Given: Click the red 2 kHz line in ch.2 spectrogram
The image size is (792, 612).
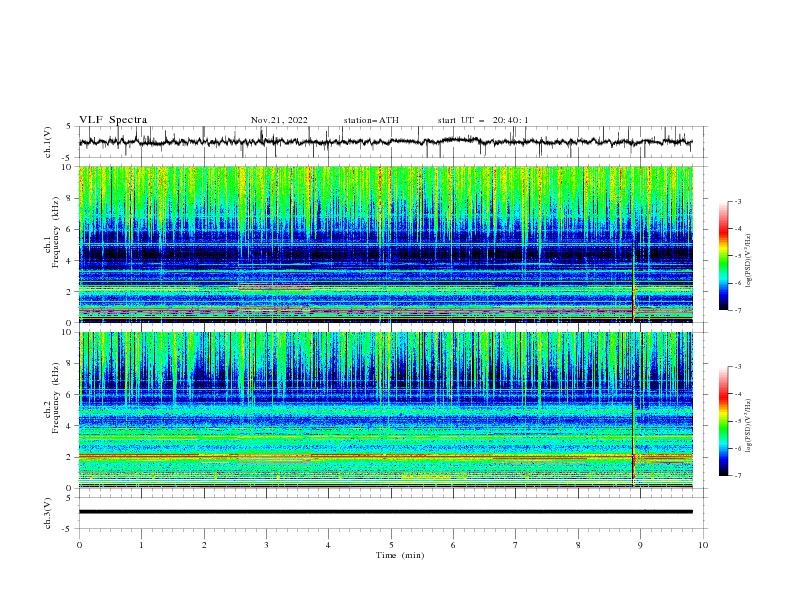Looking at the screenshot, I should click(385, 456).
